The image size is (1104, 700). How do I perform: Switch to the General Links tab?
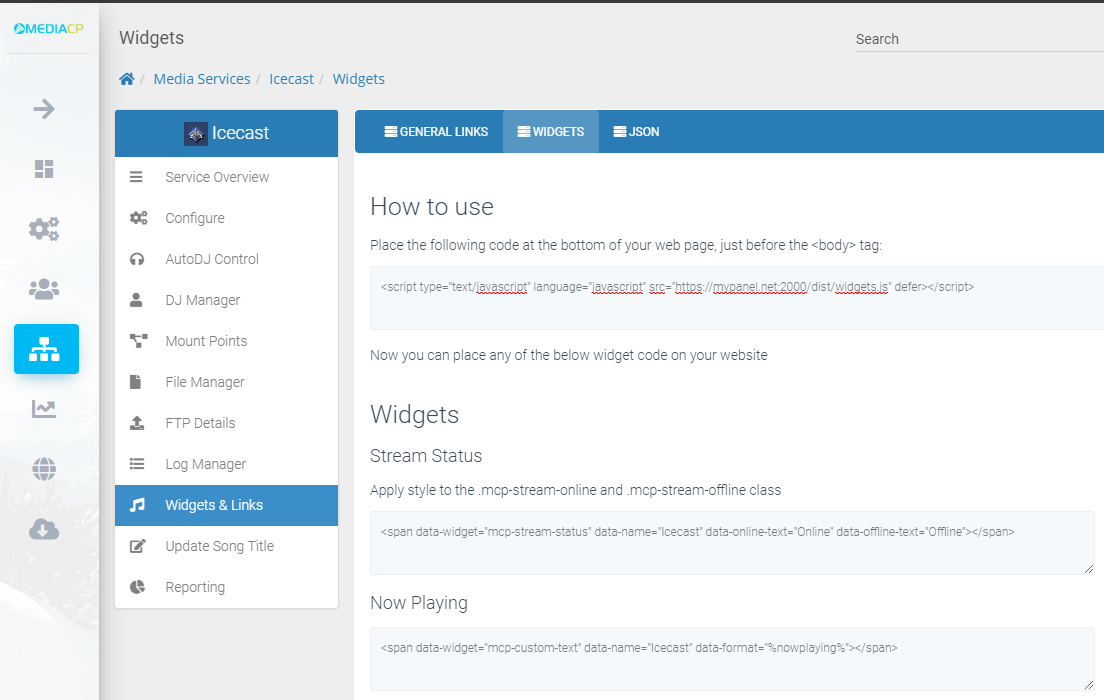click(x=436, y=132)
